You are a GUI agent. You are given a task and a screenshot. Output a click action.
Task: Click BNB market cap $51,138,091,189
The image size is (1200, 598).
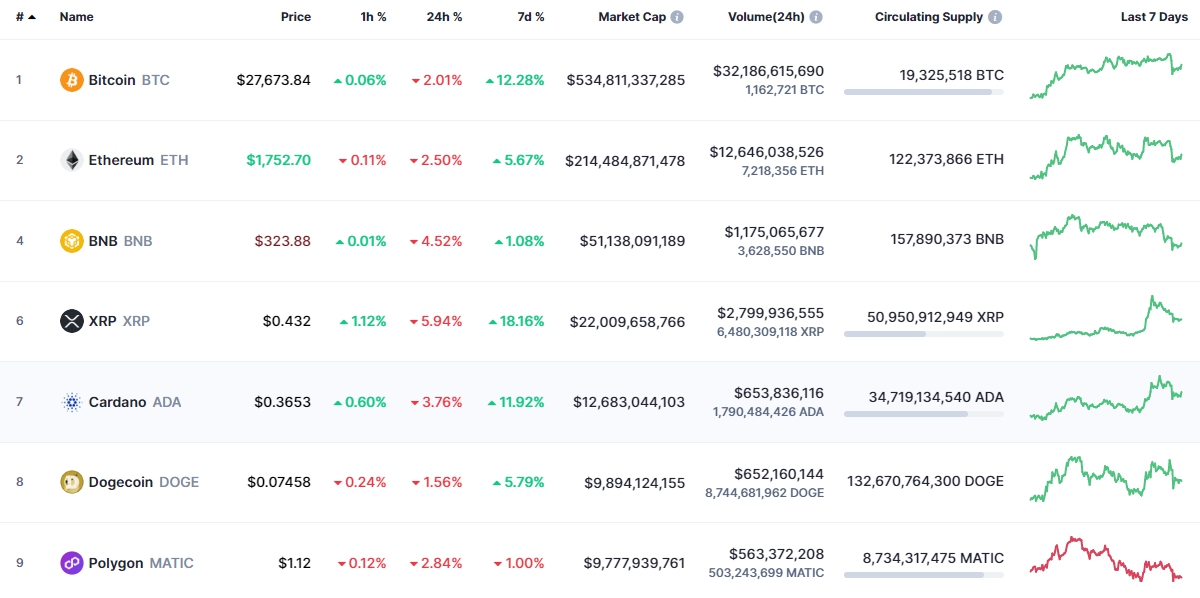tap(633, 241)
